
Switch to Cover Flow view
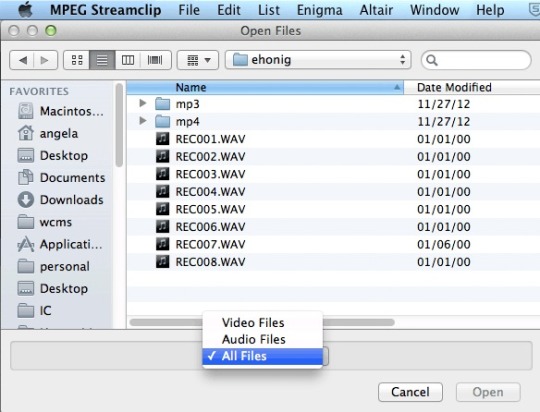coord(155,60)
